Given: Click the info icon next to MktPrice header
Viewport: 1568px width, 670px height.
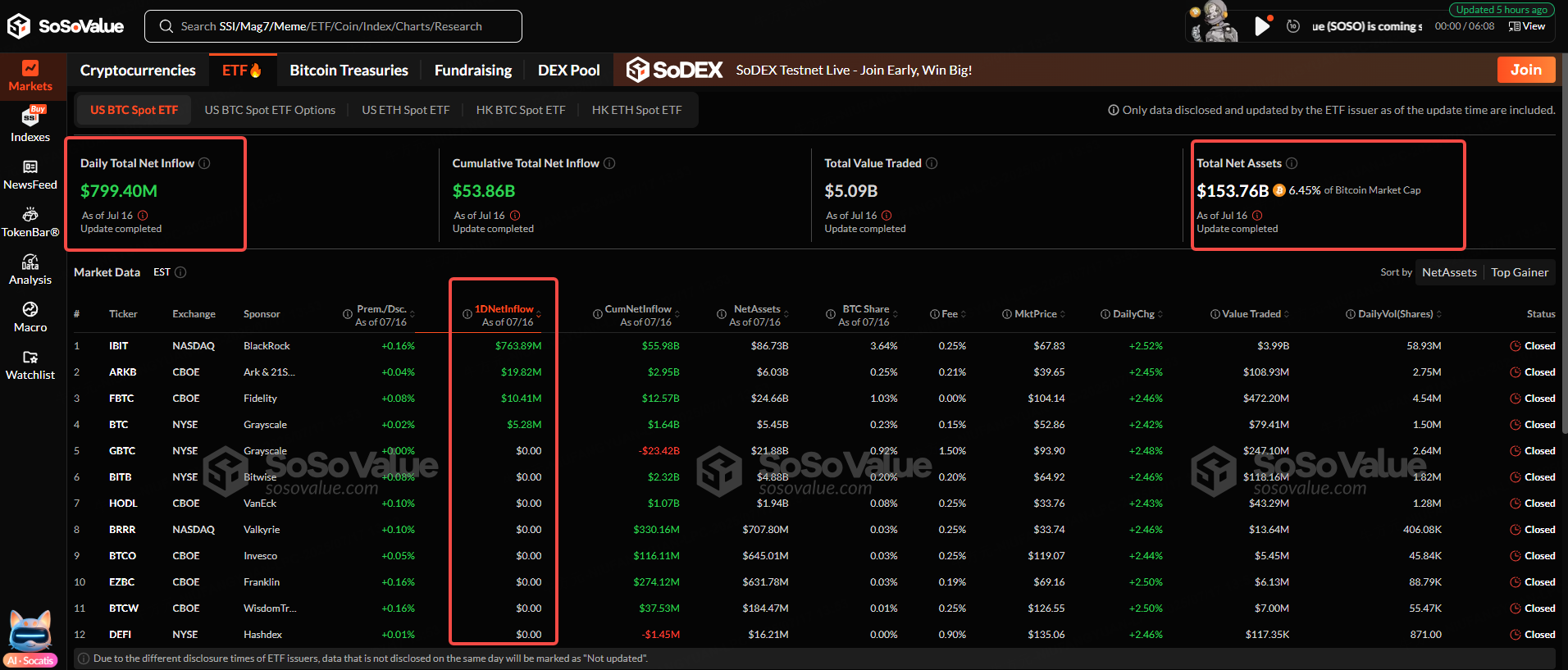Looking at the screenshot, I should click(x=1007, y=314).
